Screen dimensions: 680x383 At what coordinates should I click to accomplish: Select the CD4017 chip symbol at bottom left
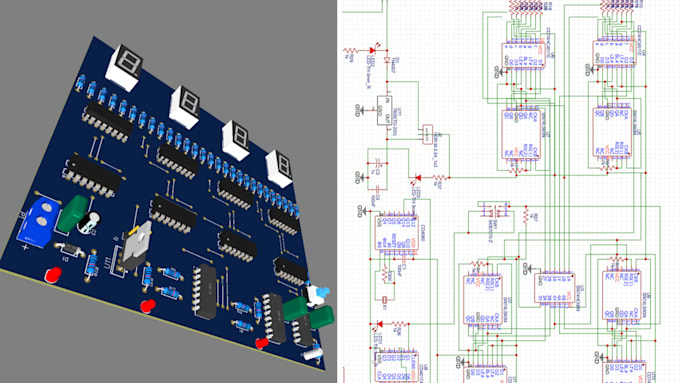(x=396, y=367)
